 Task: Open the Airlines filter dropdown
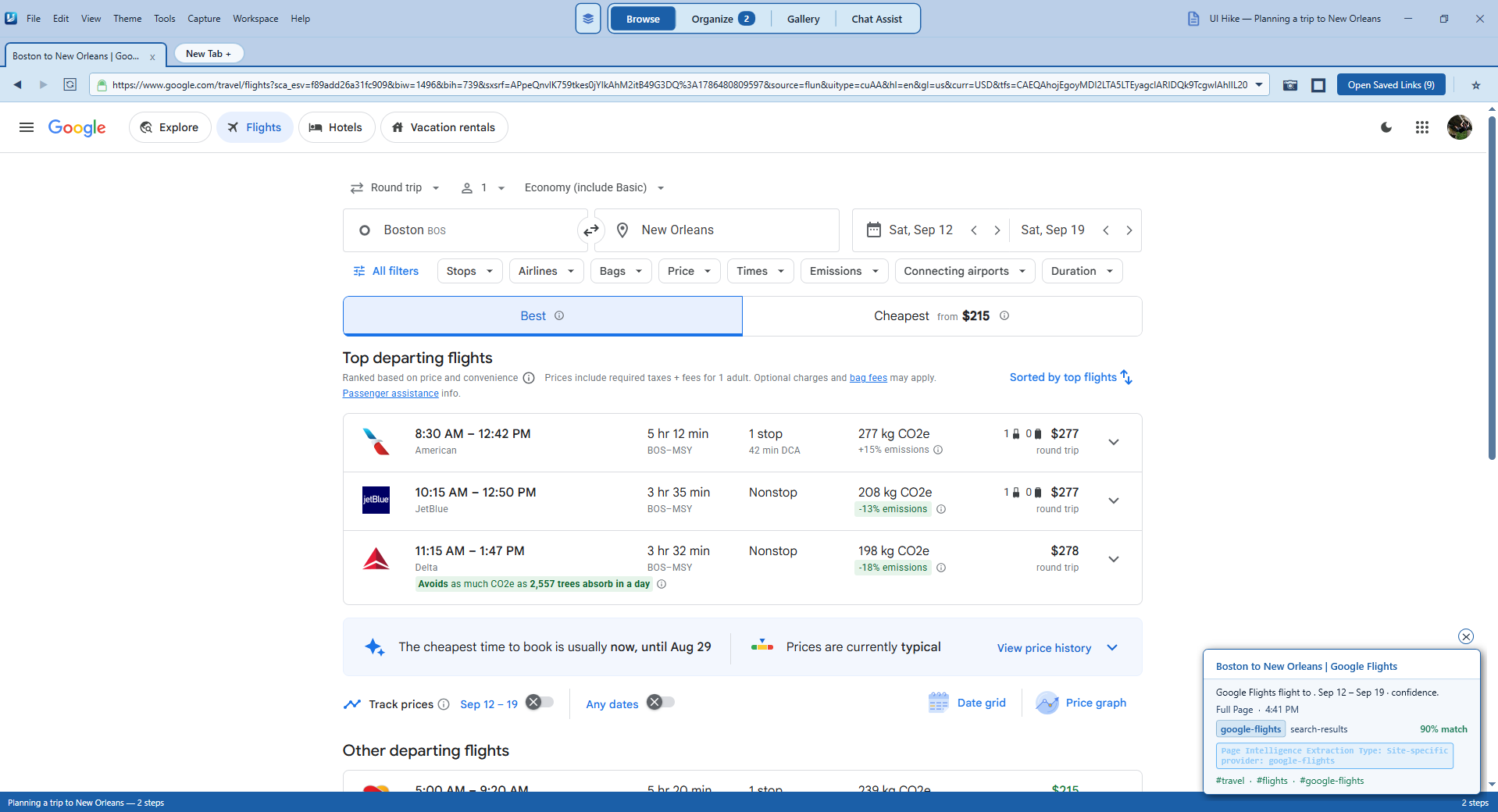pos(547,271)
